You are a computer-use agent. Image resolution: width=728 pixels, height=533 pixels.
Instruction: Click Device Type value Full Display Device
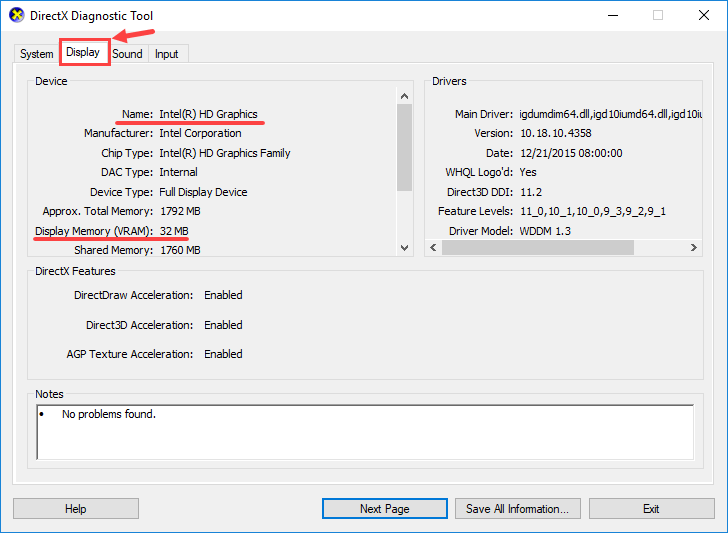pyautogui.click(x=203, y=192)
